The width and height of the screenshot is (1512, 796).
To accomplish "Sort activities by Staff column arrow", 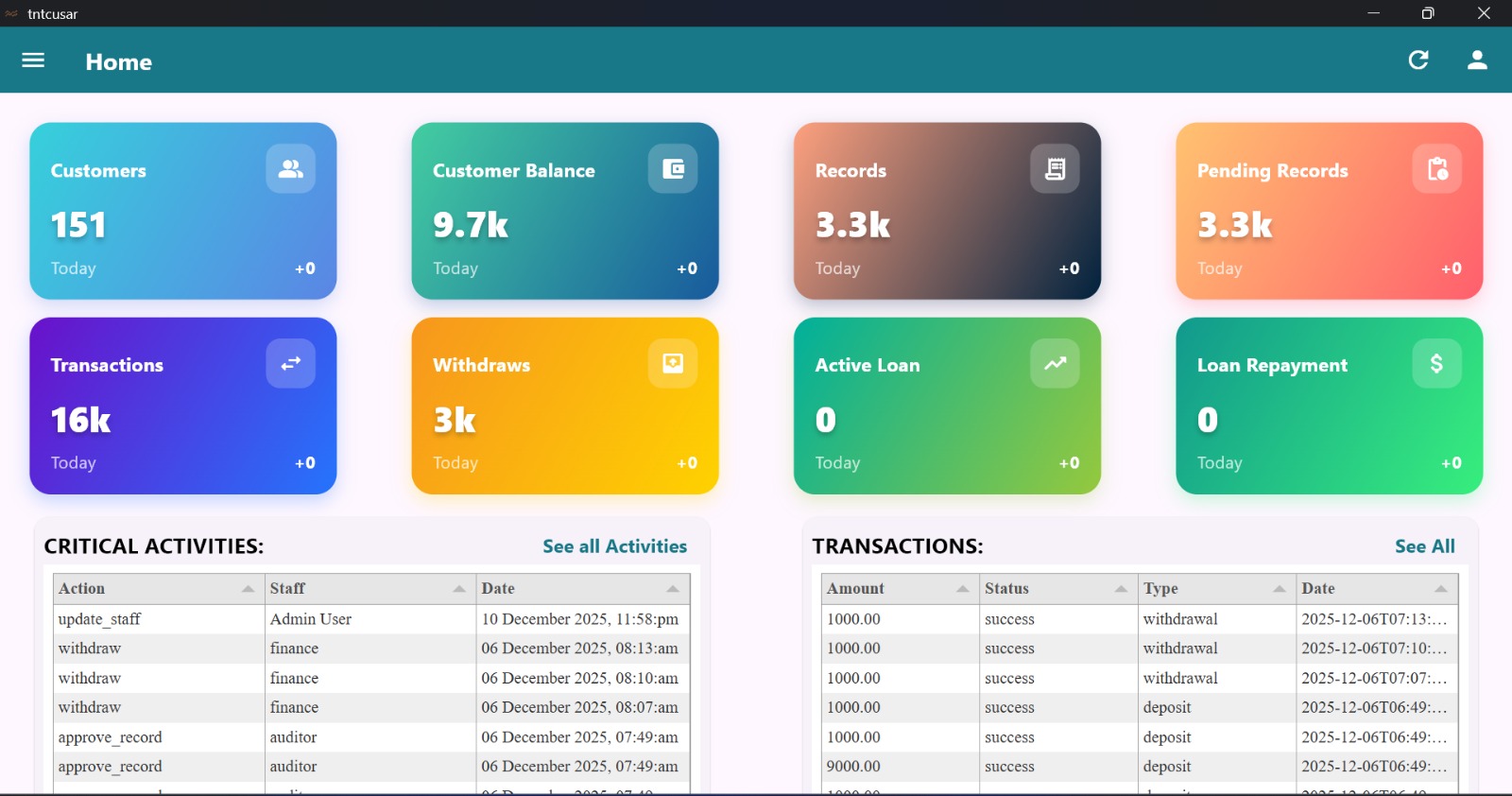I will [459, 589].
